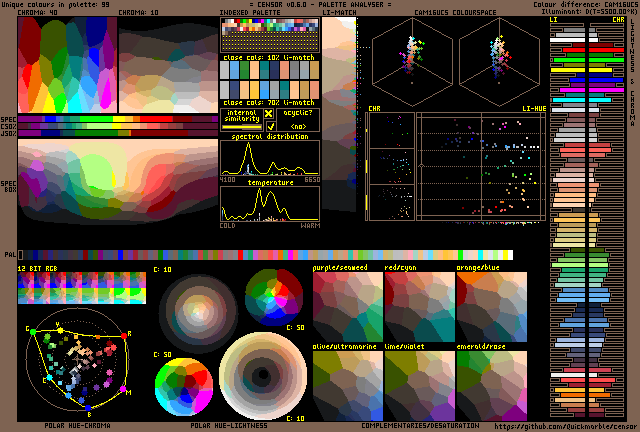Click the first swatch in PAL strip
This screenshot has height=432, width=640.
tap(22, 256)
